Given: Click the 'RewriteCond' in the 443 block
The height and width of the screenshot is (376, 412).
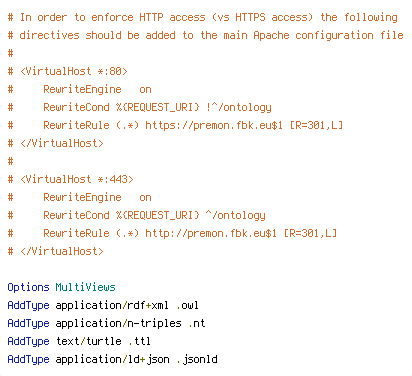Looking at the screenshot, I should point(76,215).
